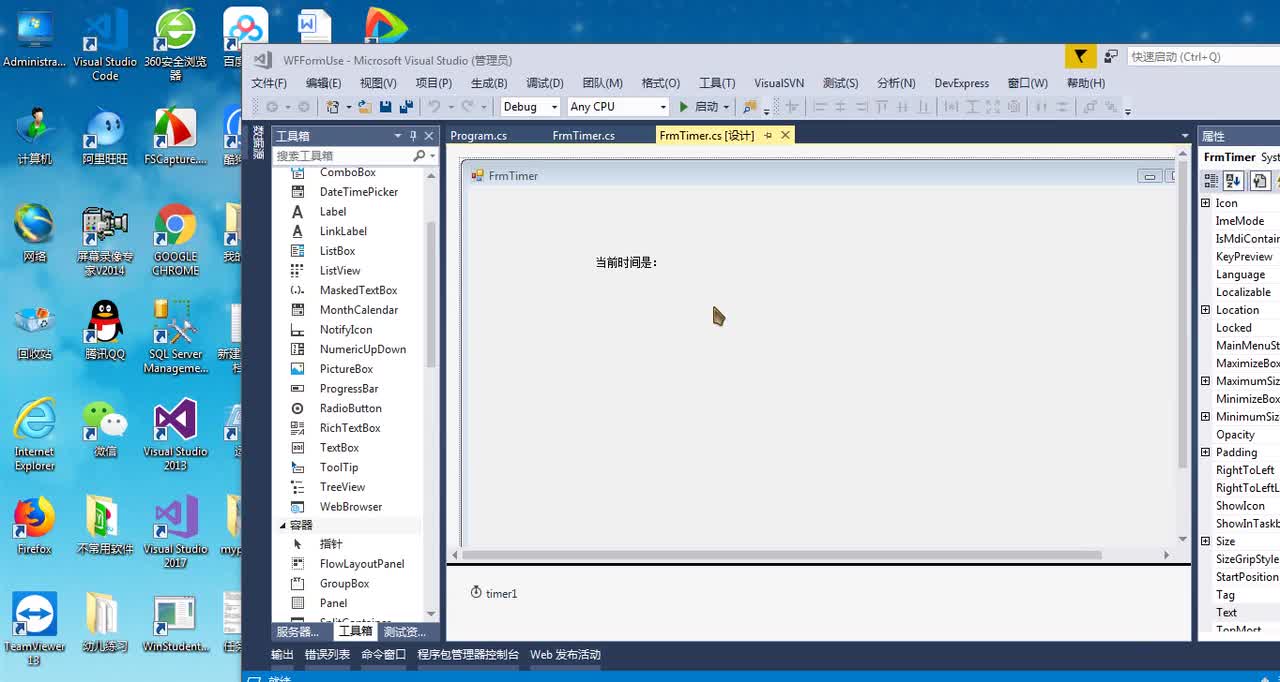Choose the ListView control icon
This screenshot has width=1280, height=682.
[297, 271]
